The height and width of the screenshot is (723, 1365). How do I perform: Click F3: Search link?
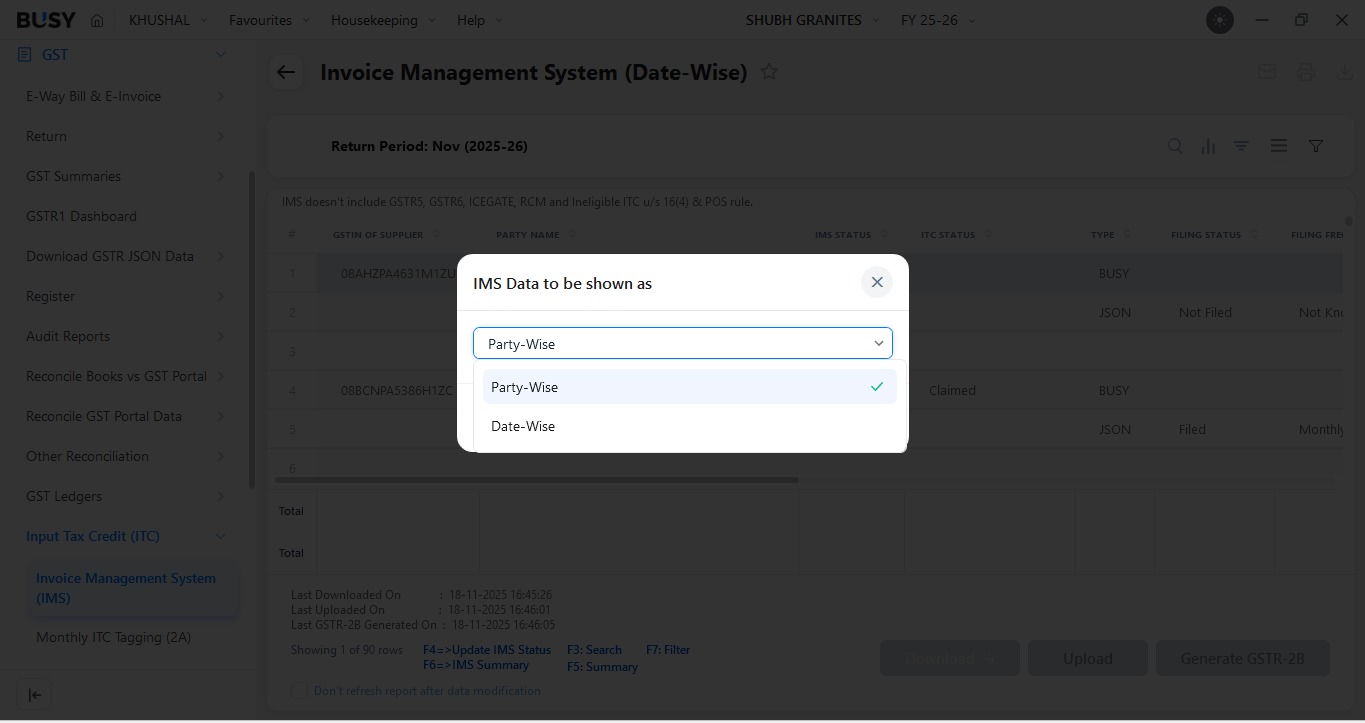pyautogui.click(x=594, y=650)
